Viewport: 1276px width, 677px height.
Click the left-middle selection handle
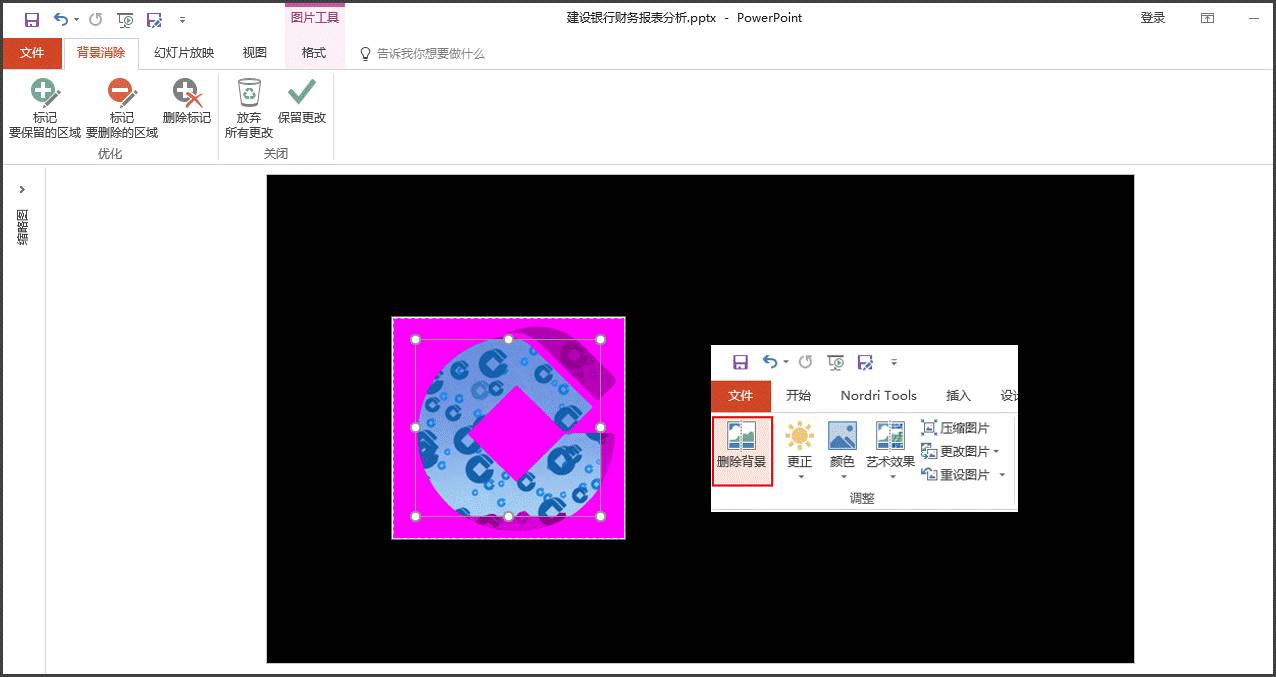(x=416, y=427)
